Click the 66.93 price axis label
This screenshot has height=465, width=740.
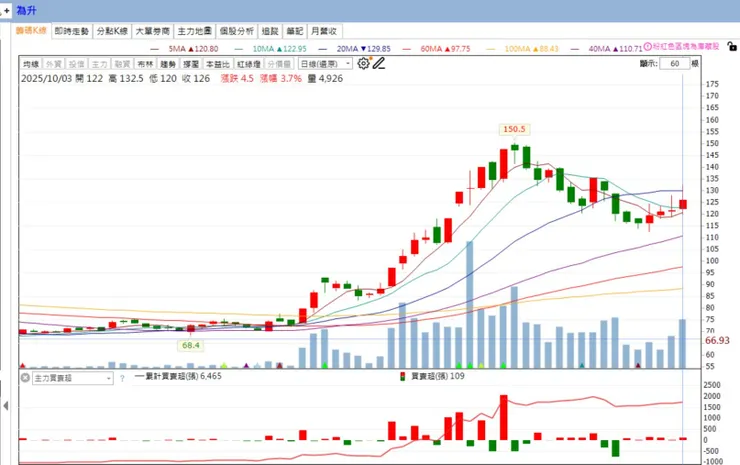tap(717, 340)
